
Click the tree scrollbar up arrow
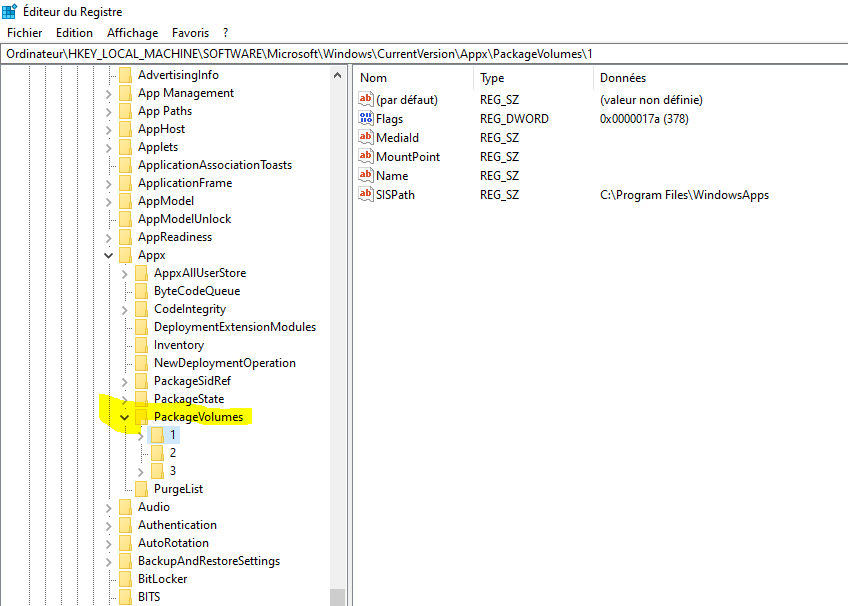coord(337,75)
